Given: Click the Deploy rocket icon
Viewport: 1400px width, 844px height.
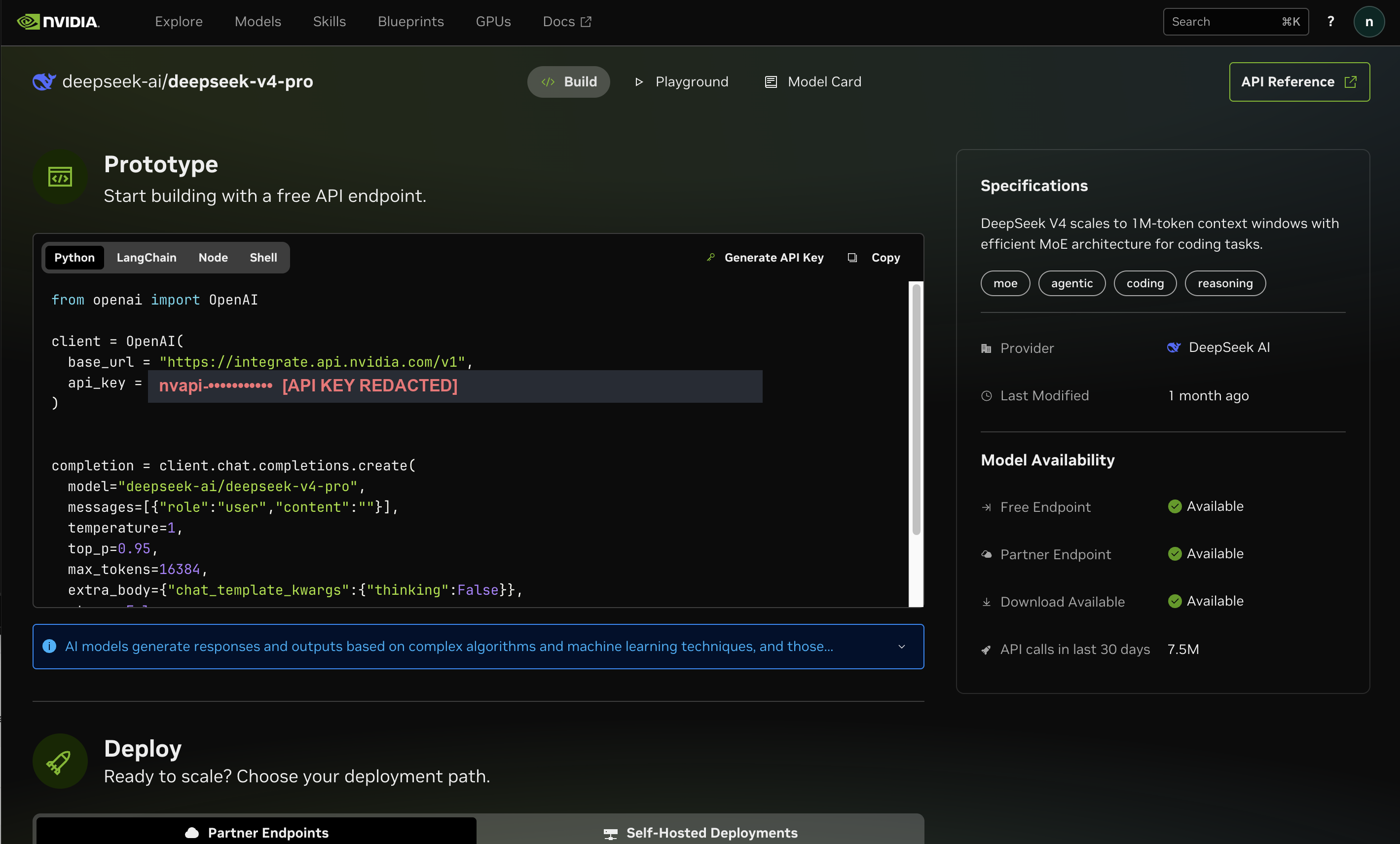Looking at the screenshot, I should coord(60,761).
